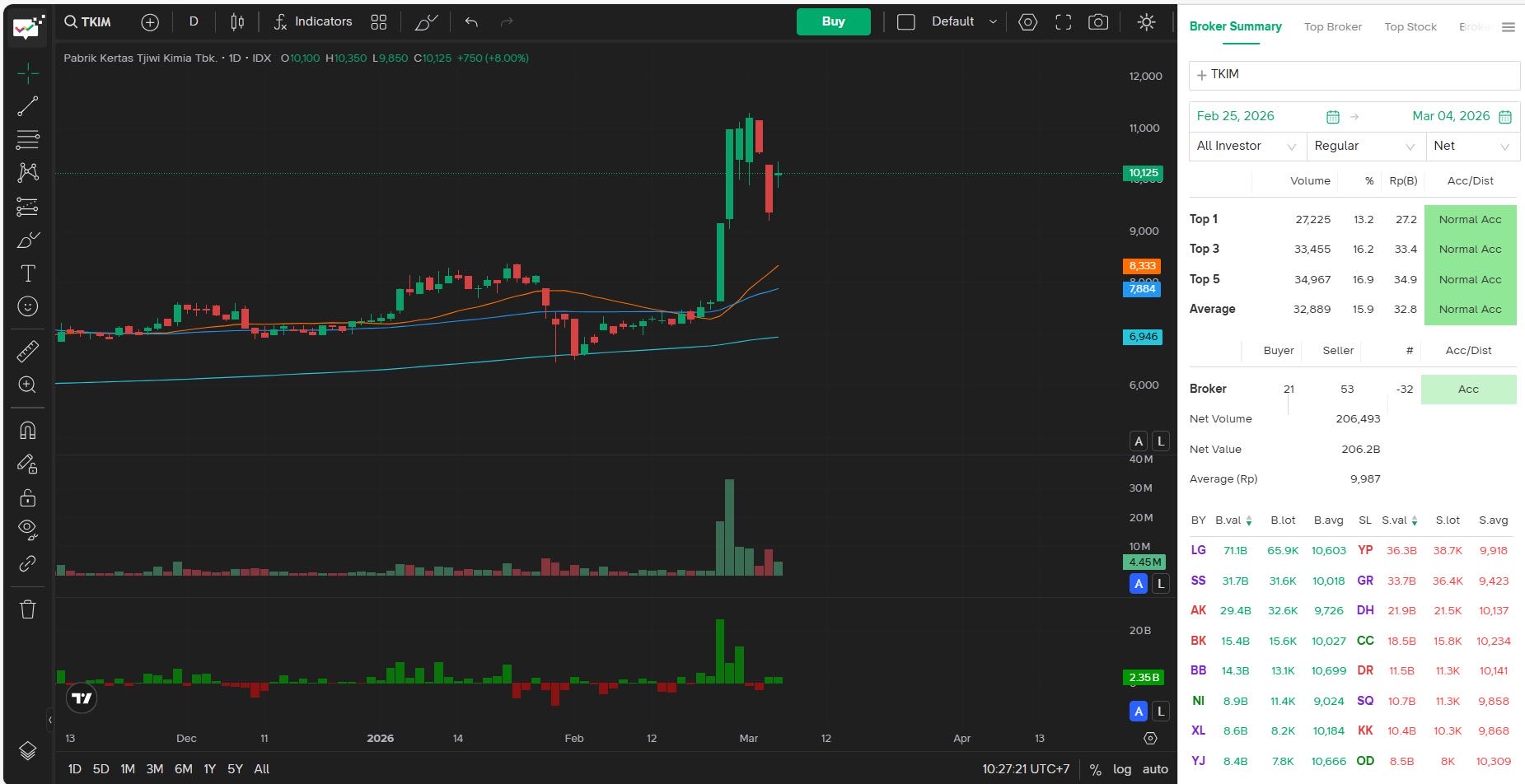Open the start date calendar picker
Image resolution: width=1525 pixels, height=784 pixels.
[1333, 117]
